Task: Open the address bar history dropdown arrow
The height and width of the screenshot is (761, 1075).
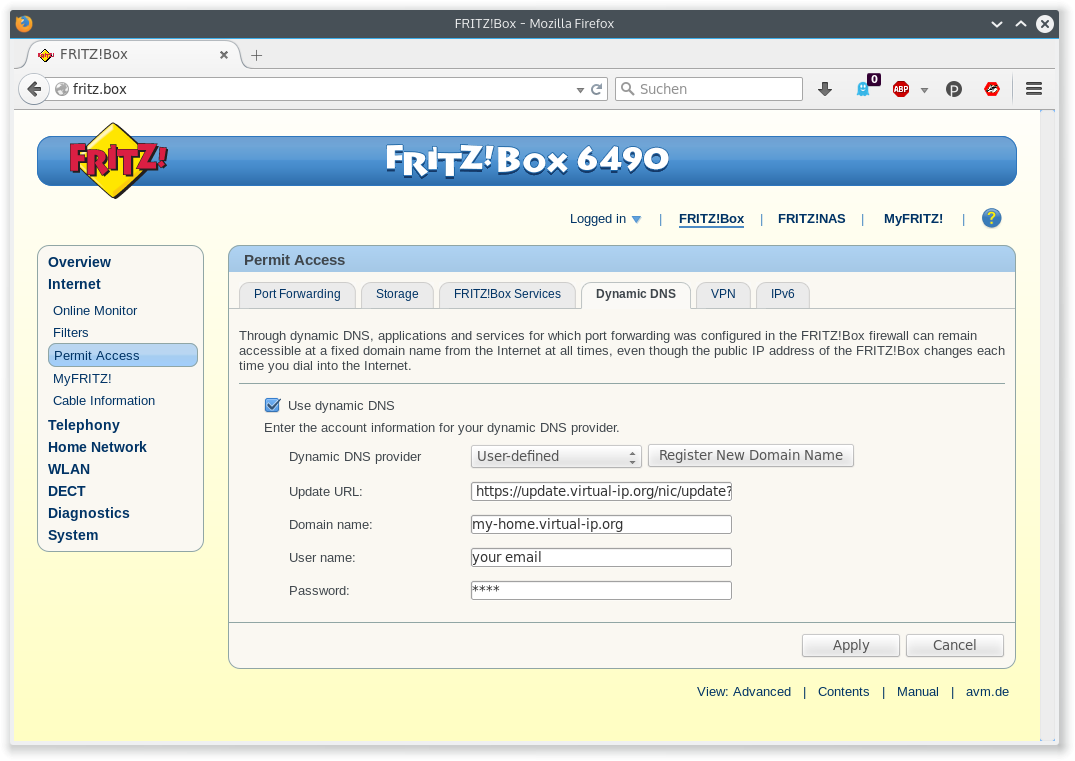Action: click(x=580, y=89)
